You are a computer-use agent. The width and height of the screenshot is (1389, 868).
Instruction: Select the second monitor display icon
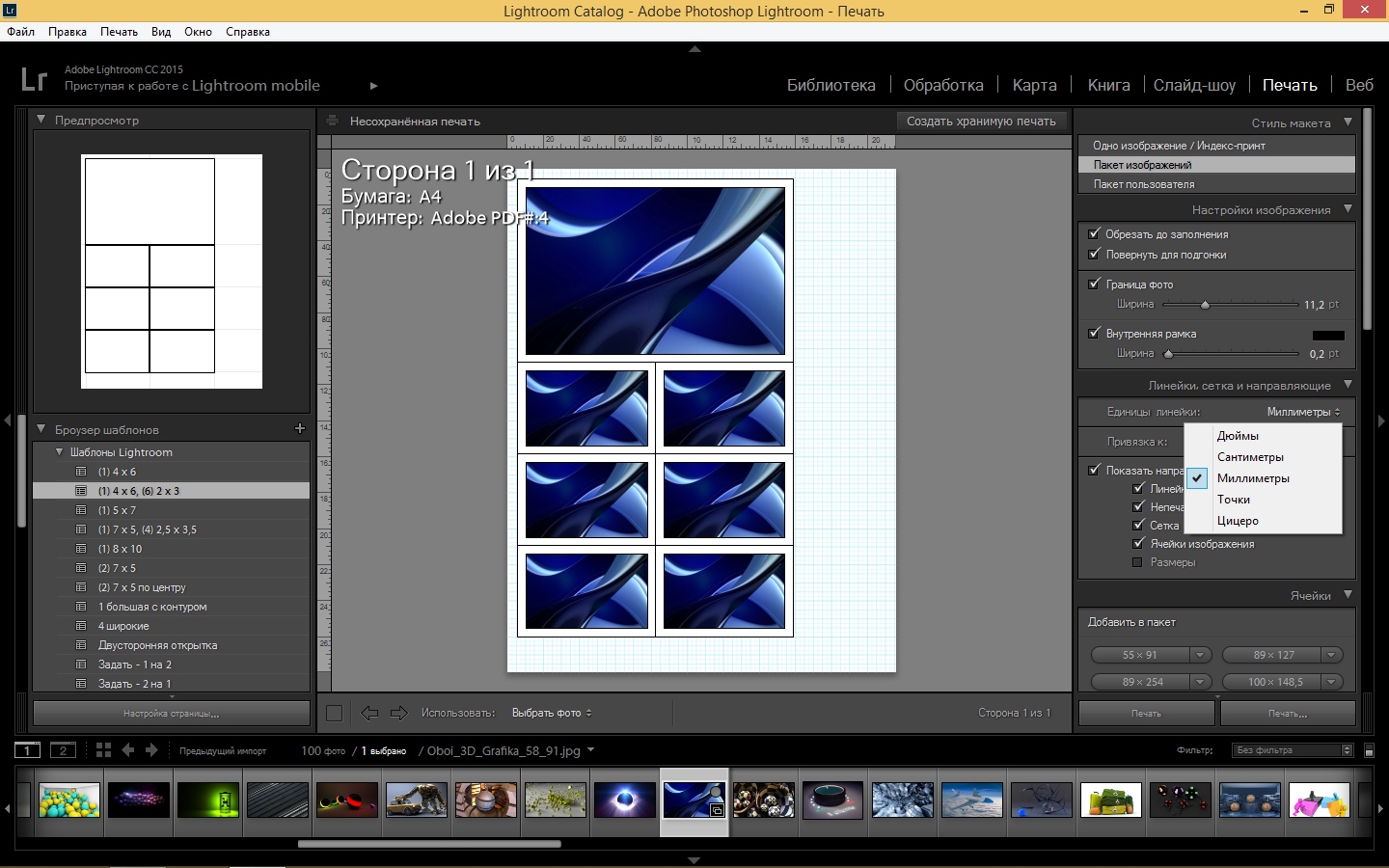(63, 750)
